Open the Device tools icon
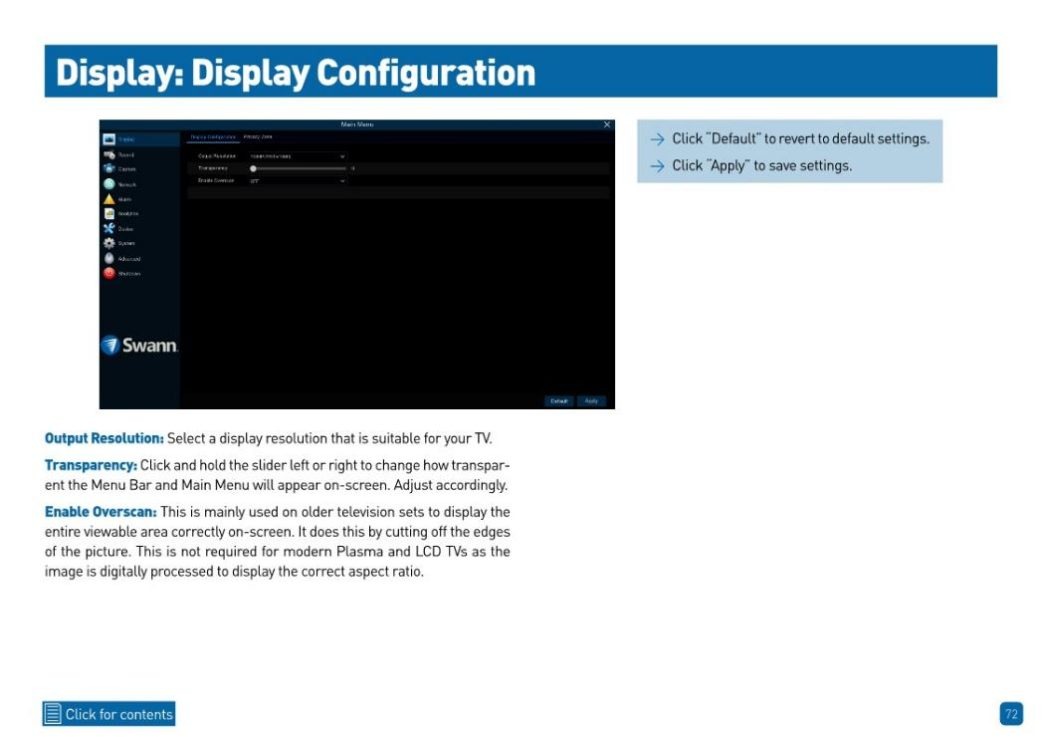 [x=109, y=228]
